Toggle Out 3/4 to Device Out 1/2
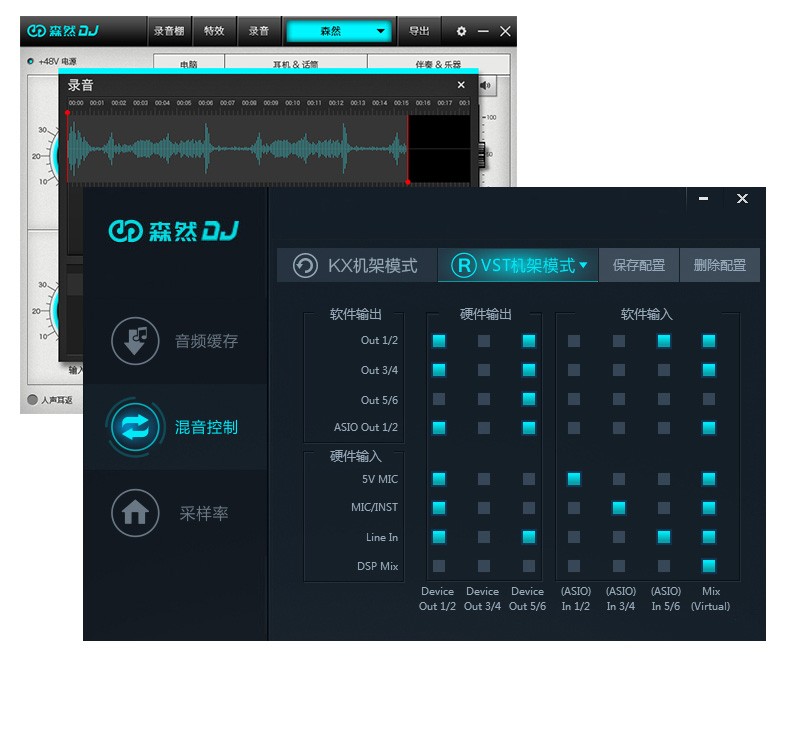 (x=439, y=370)
